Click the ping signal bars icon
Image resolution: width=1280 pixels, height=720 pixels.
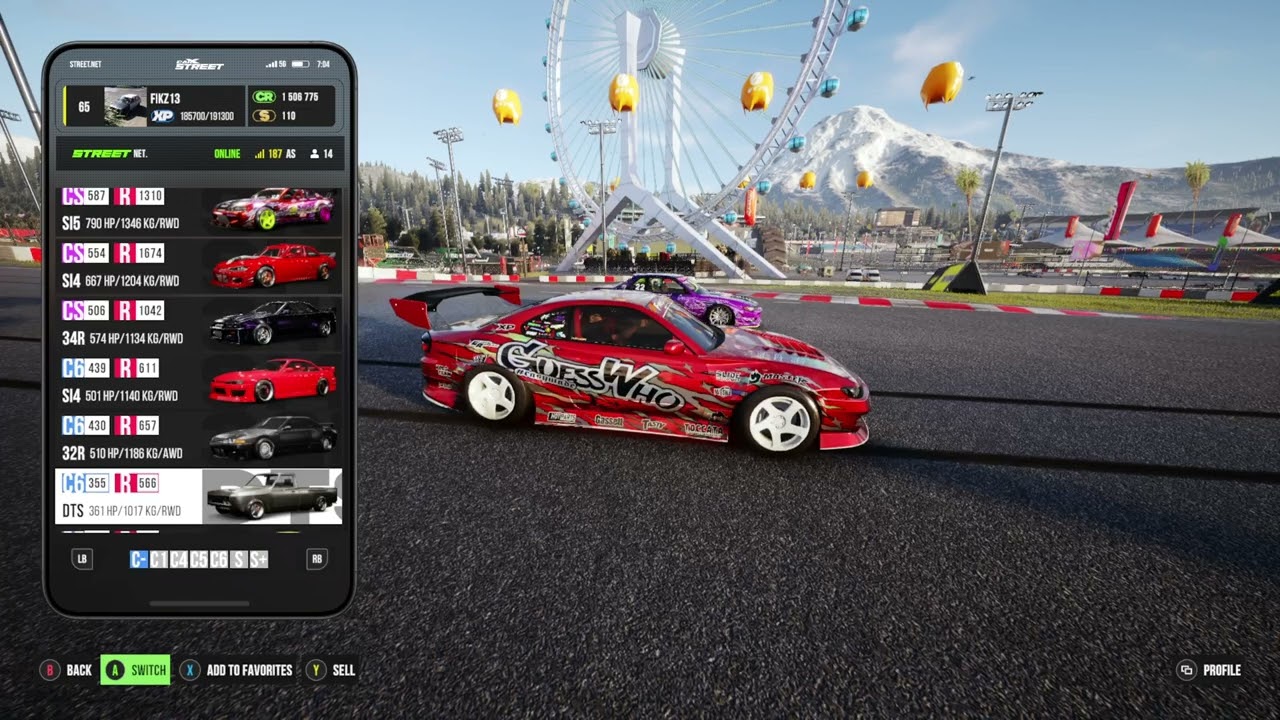(x=259, y=154)
